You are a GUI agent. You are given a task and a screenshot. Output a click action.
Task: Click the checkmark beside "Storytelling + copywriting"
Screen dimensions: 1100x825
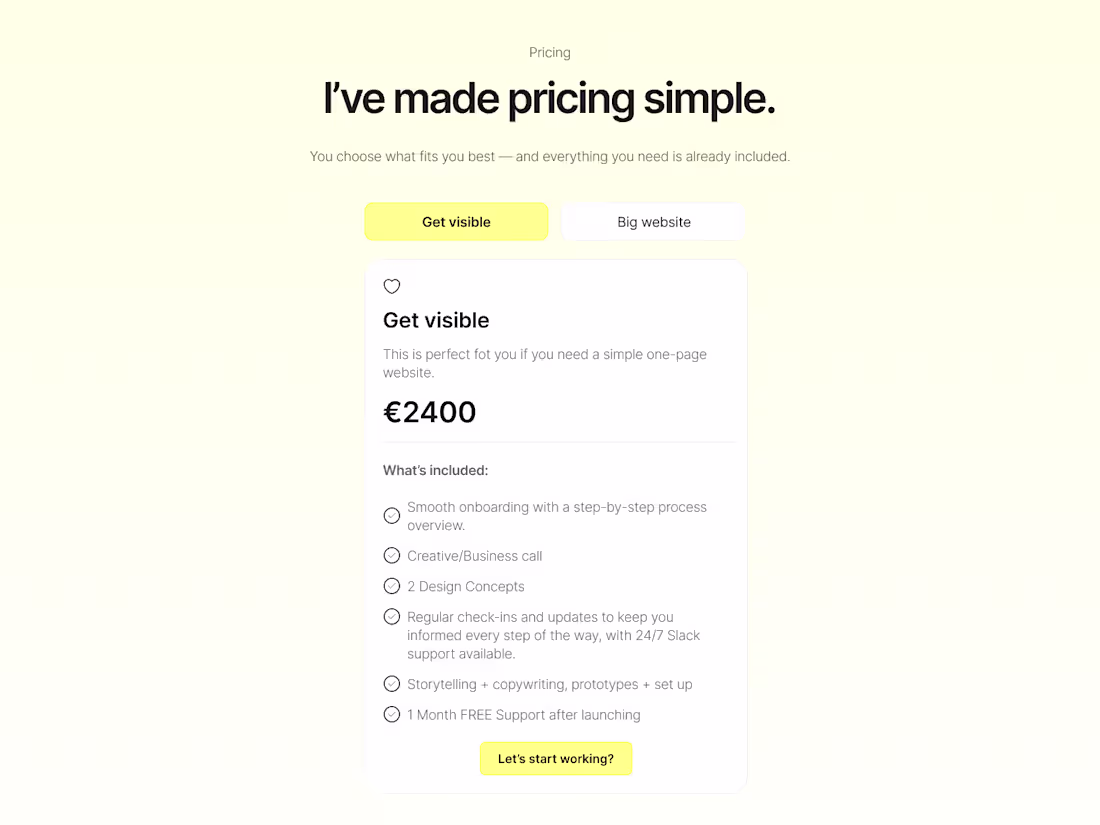(x=391, y=683)
